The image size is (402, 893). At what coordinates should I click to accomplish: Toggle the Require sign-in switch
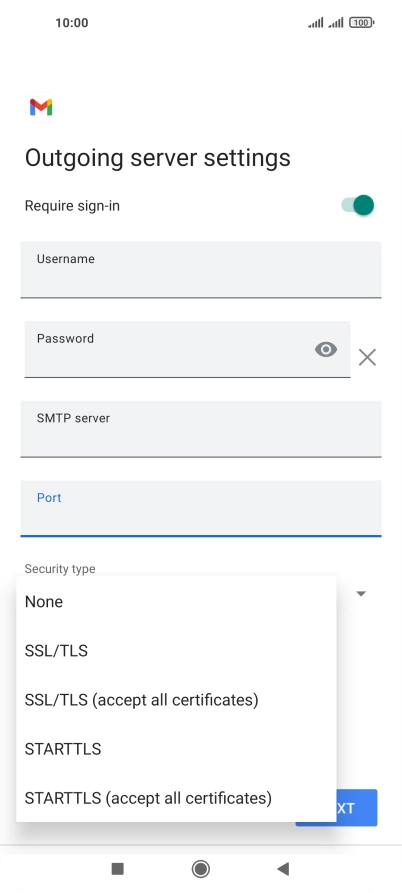click(358, 206)
